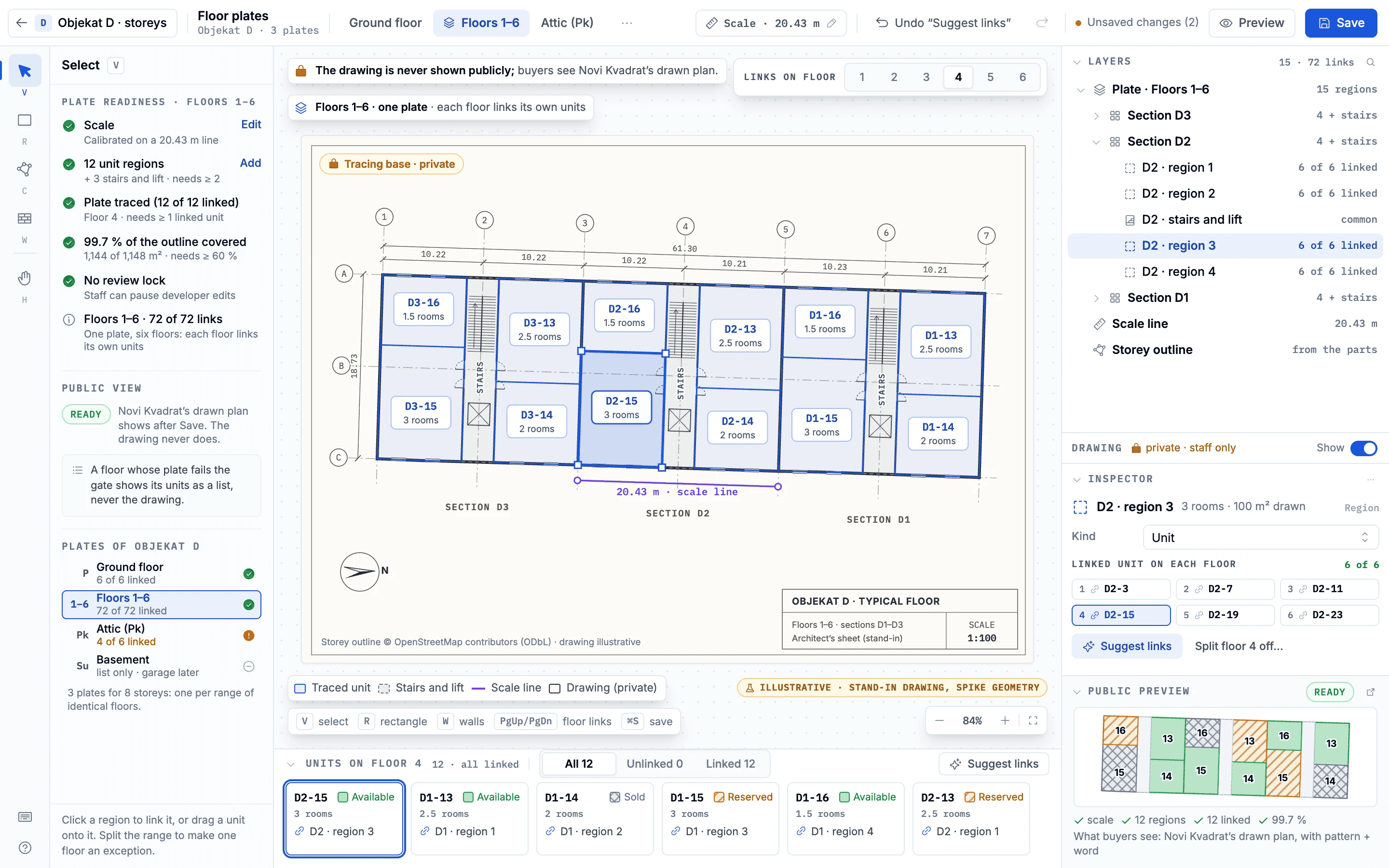Viewport: 1389px width, 868px height.
Task: Switch to the Attic (Pk) tab
Action: 567,23
